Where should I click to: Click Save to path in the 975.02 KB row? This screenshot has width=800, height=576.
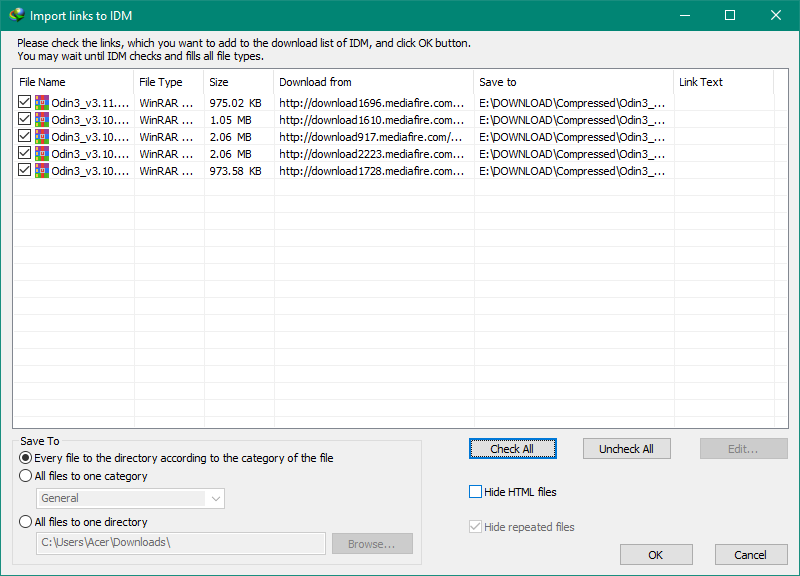[x=572, y=103]
